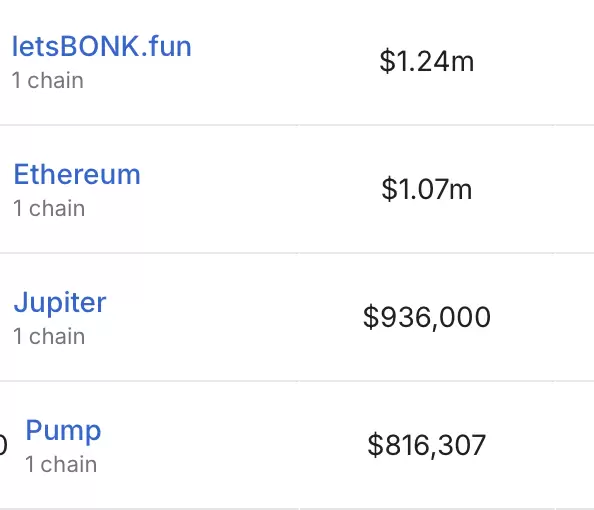Click the partially visible digit left of Pump

click(x=3, y=445)
